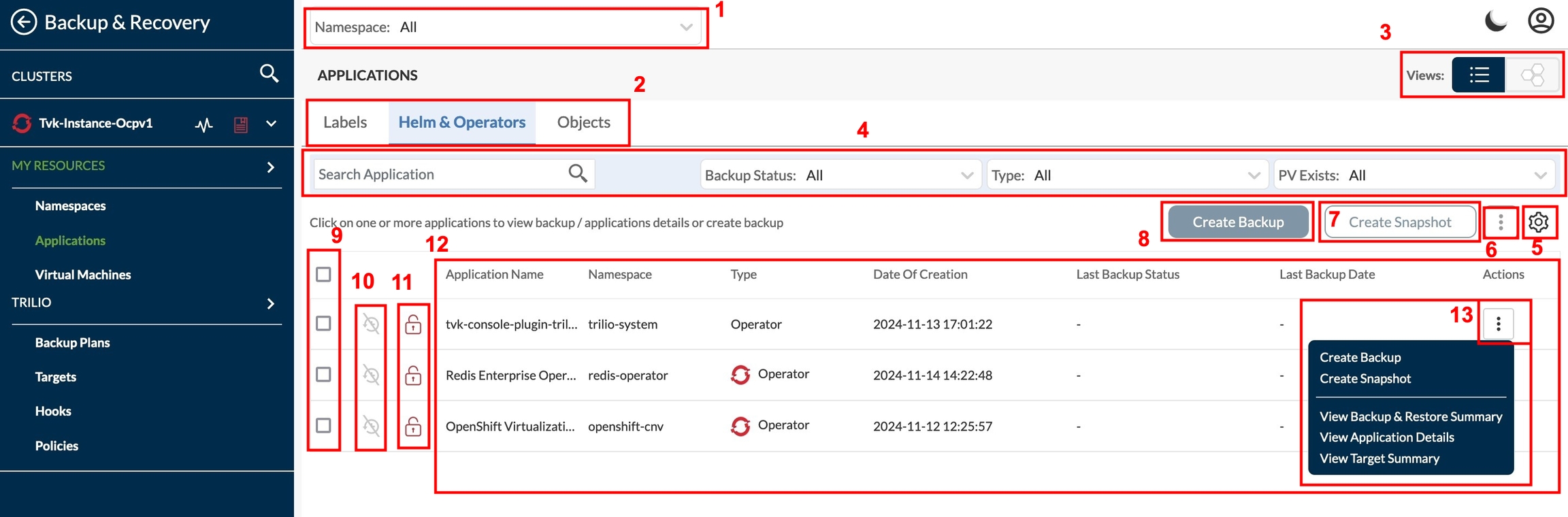Viewport: 1568px width, 517px height.
Task: Select the tvk-console-plugin row checkbox
Action: pos(323,324)
